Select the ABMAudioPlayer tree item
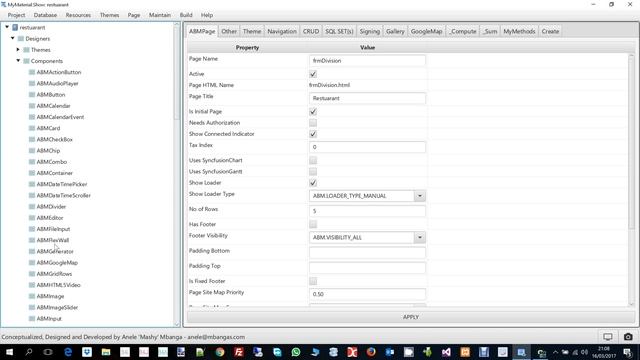The image size is (640, 360). pos(57,83)
